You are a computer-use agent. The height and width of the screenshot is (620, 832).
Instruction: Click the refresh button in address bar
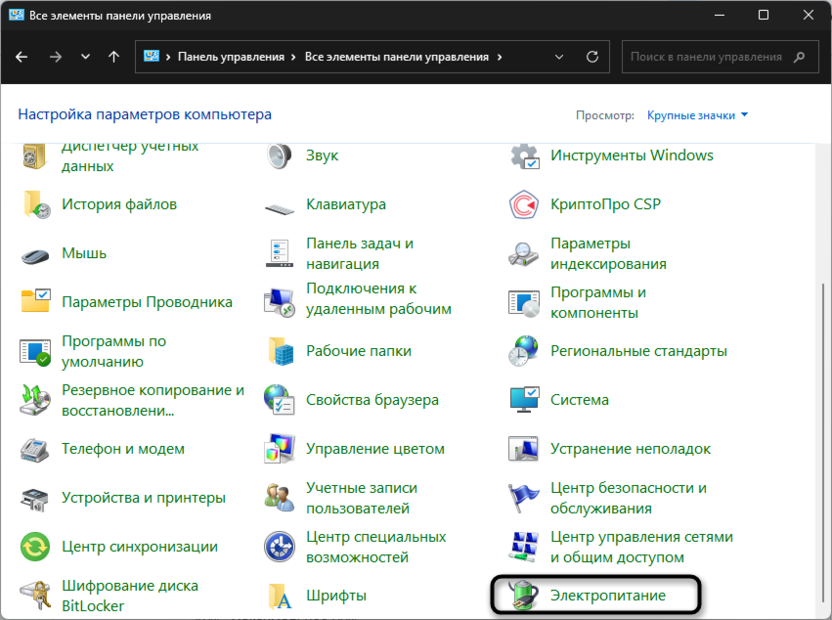click(593, 57)
